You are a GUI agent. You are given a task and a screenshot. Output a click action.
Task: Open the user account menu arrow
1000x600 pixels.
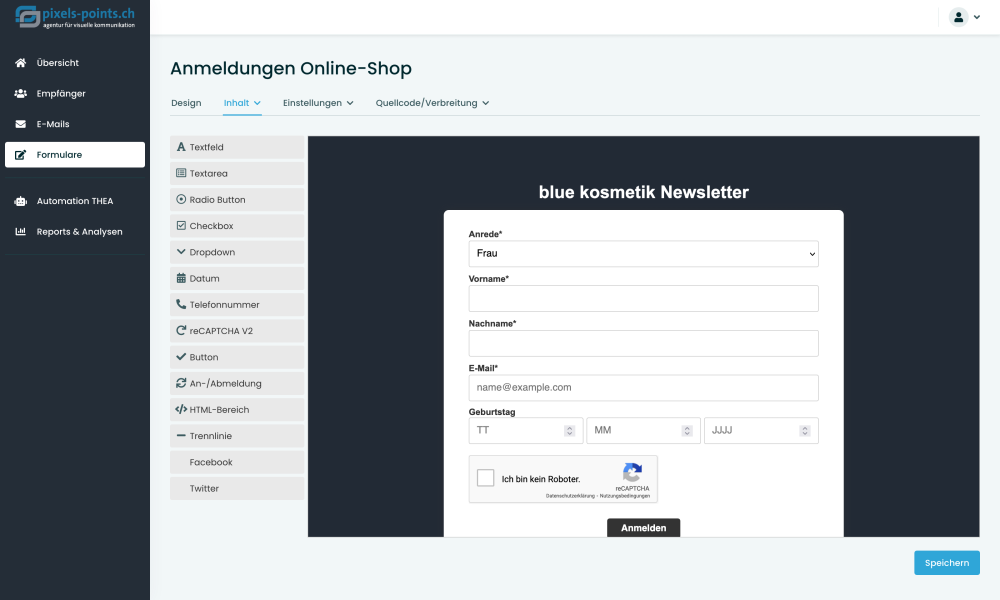976,17
